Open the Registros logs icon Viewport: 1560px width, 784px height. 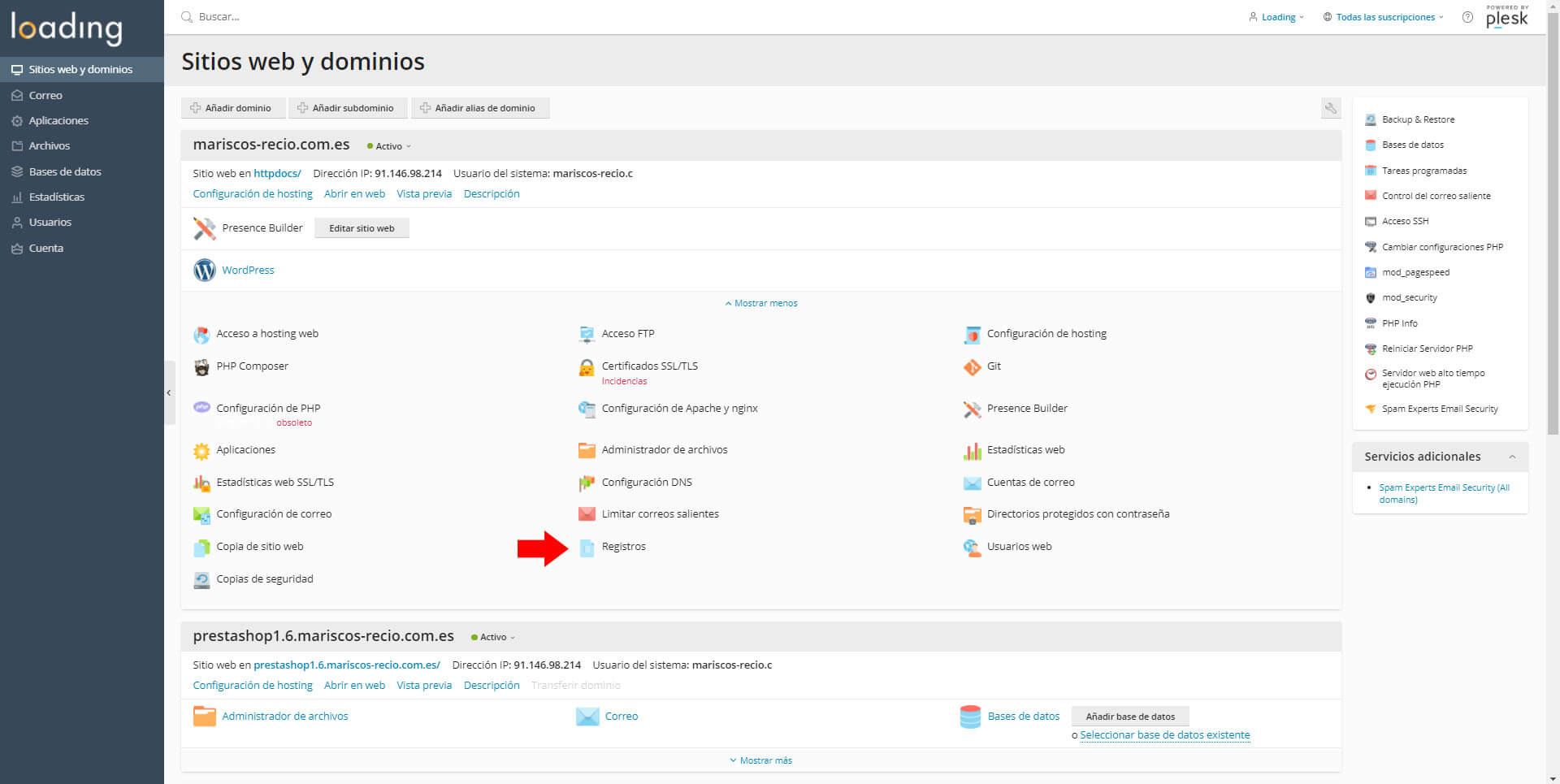(x=587, y=548)
